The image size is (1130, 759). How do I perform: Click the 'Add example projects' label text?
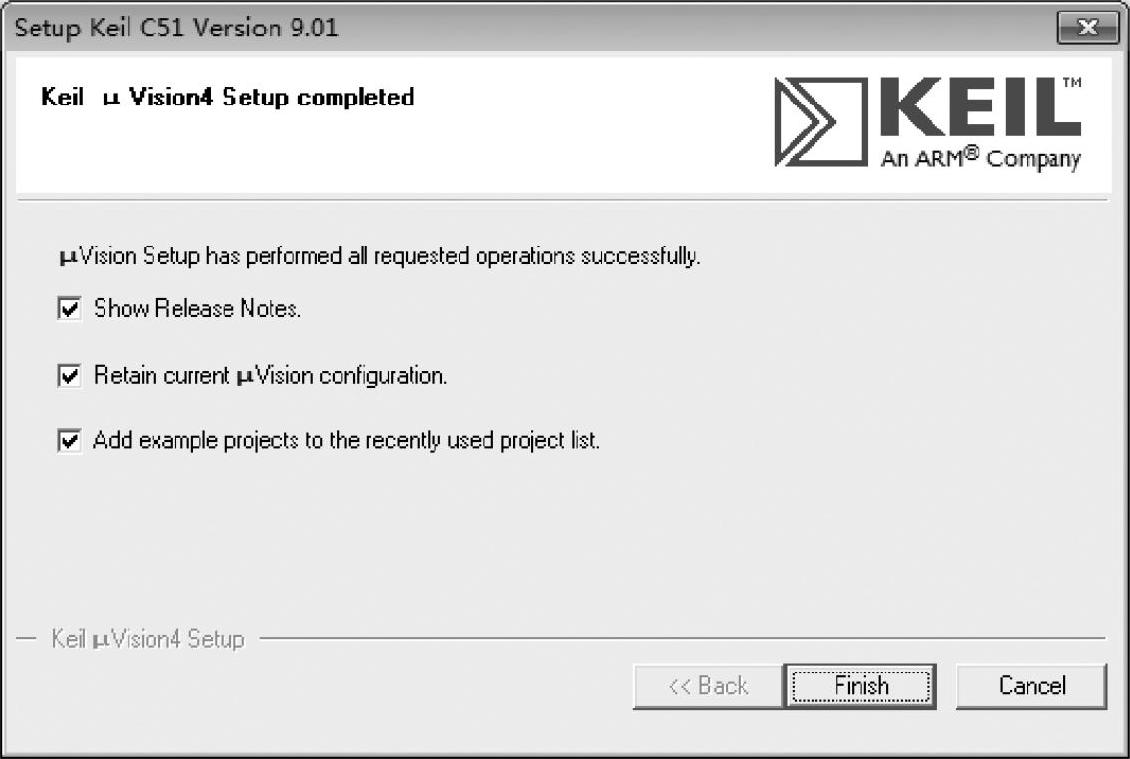pos(346,441)
